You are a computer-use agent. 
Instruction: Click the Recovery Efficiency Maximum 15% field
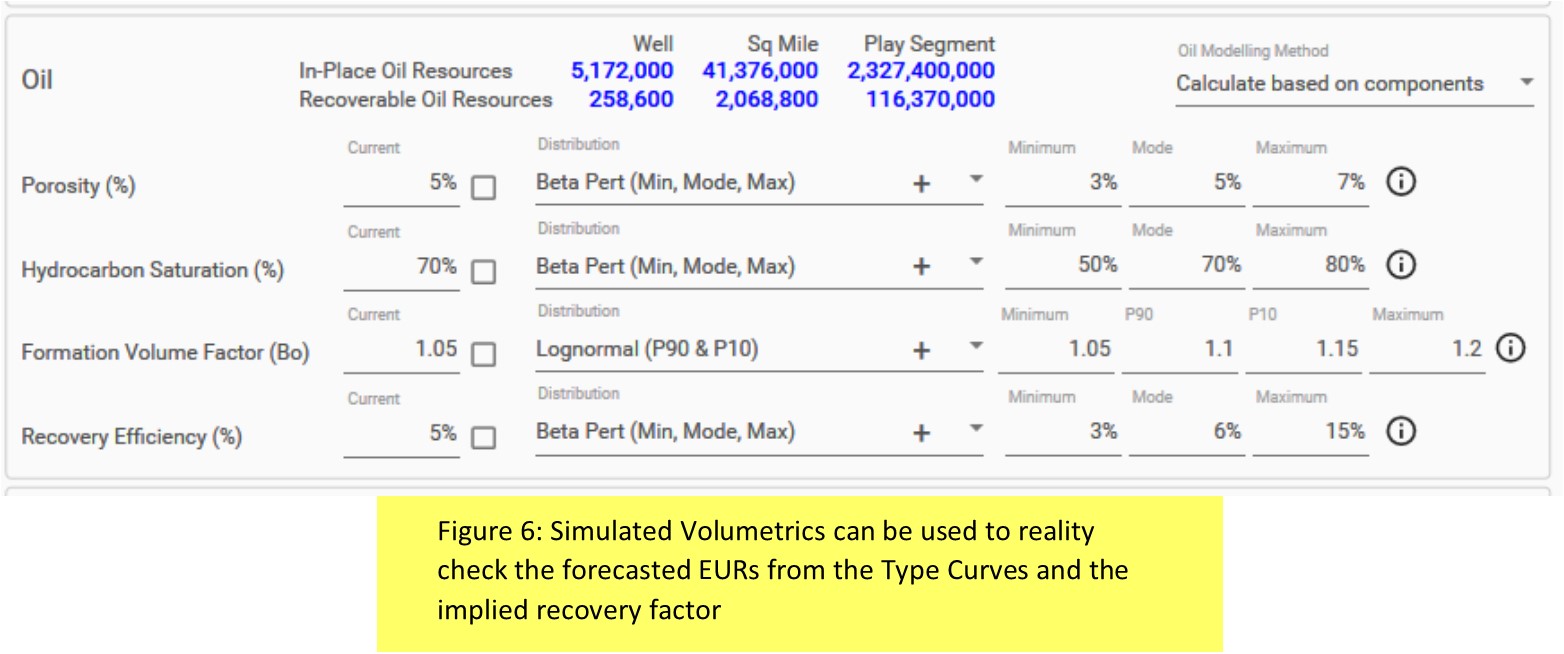tap(1310, 432)
